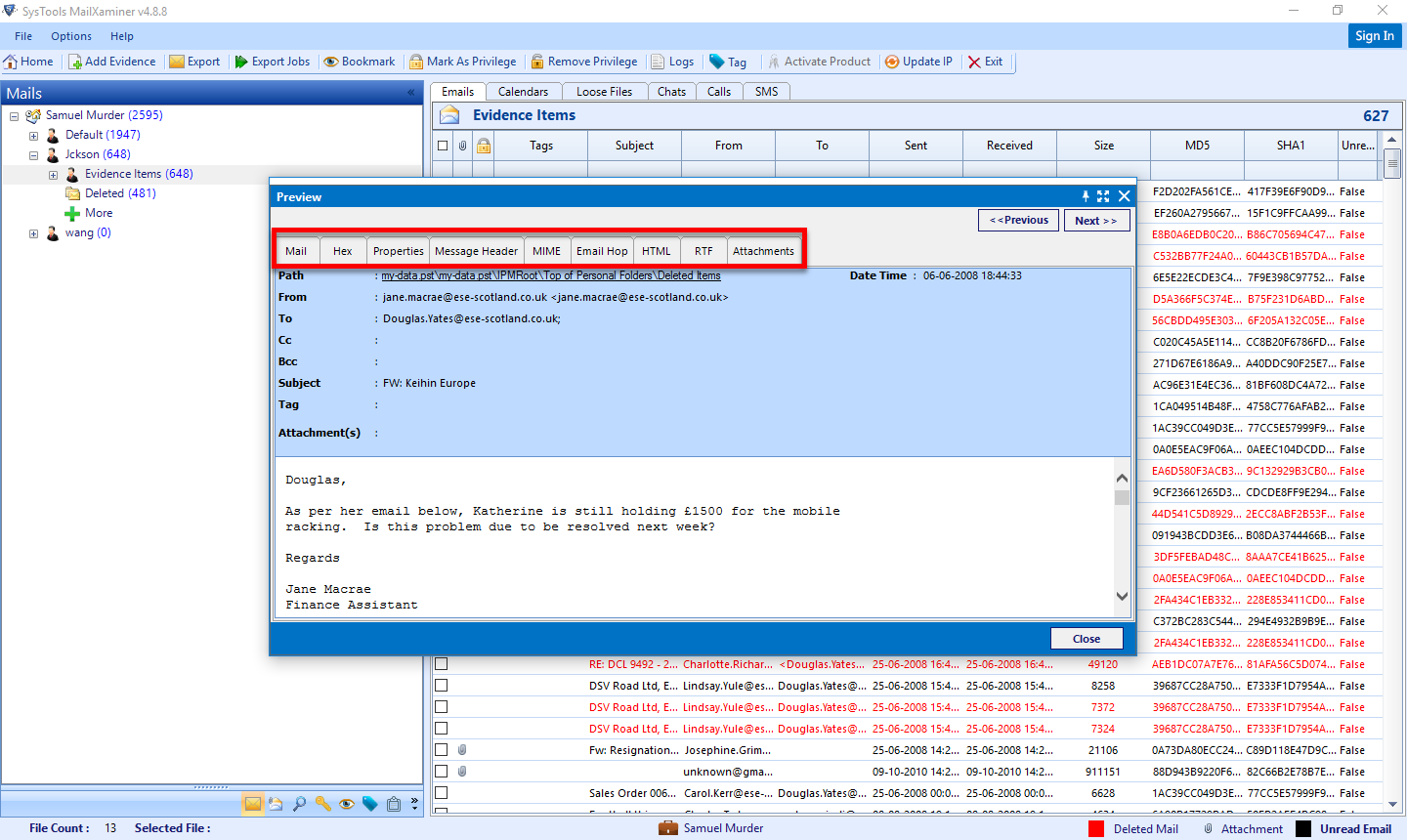Switch to the Hex preview tab
Image resolution: width=1407 pixels, height=840 pixels.
pyautogui.click(x=343, y=251)
